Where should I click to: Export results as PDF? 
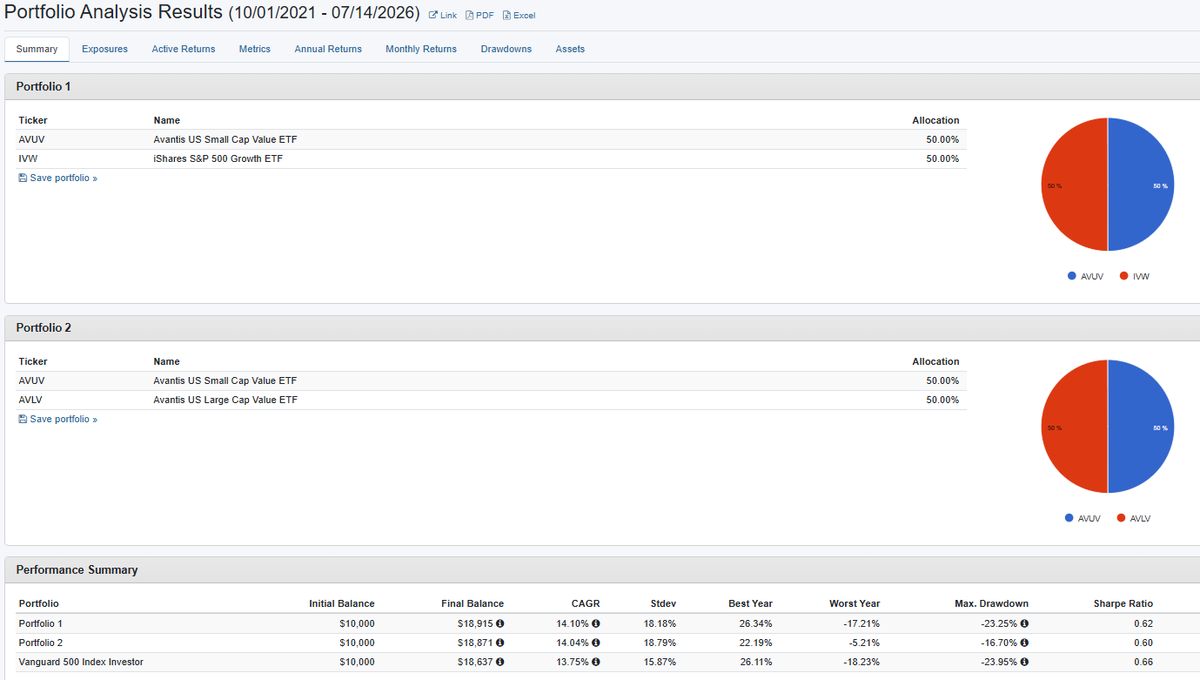click(x=480, y=15)
